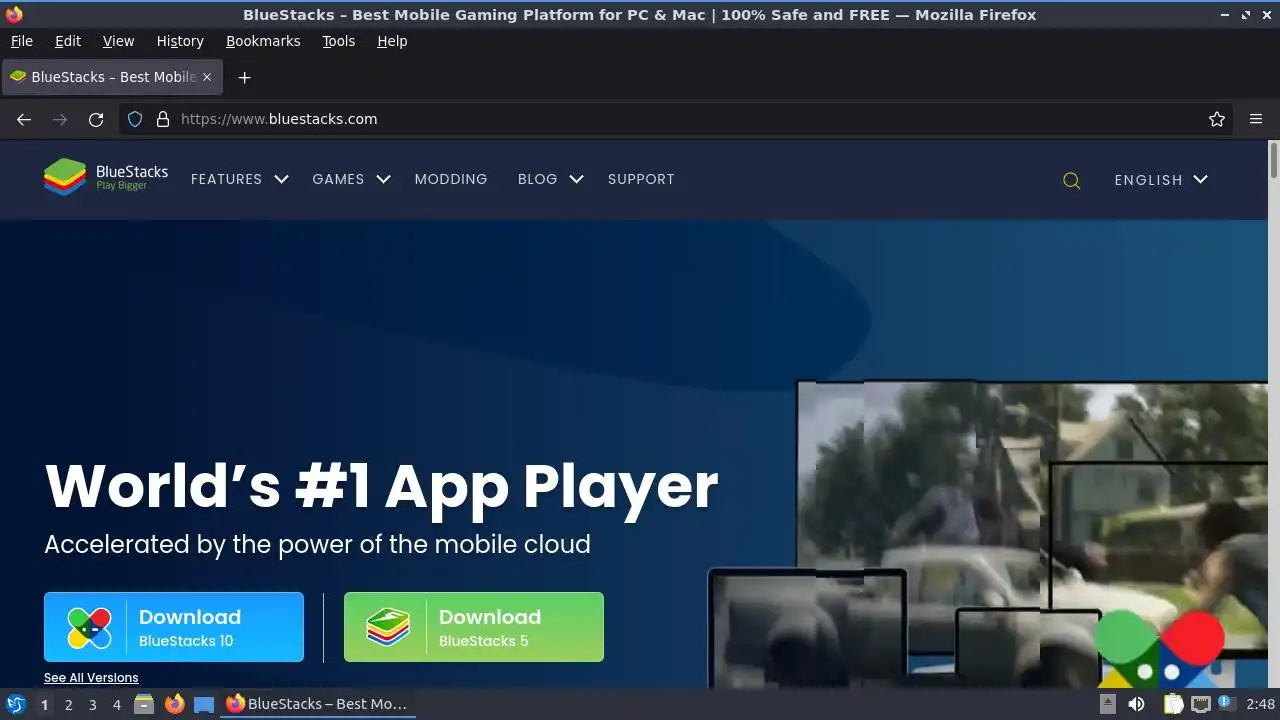
Task: Expand the BLOG dropdown chevron
Action: pyautogui.click(x=576, y=179)
